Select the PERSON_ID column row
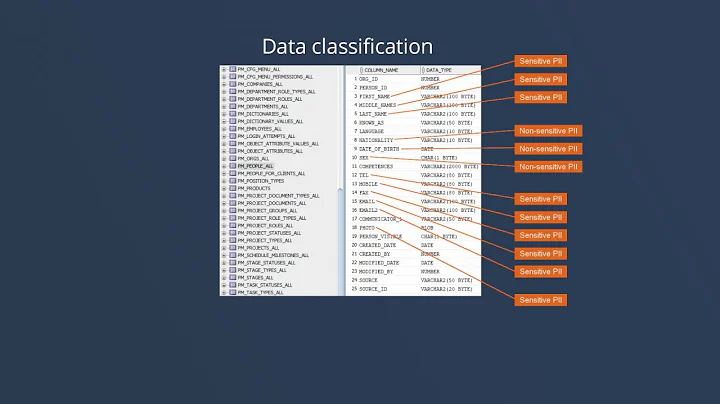Screen dimensions: 720x404 pyautogui.click(x=414, y=88)
